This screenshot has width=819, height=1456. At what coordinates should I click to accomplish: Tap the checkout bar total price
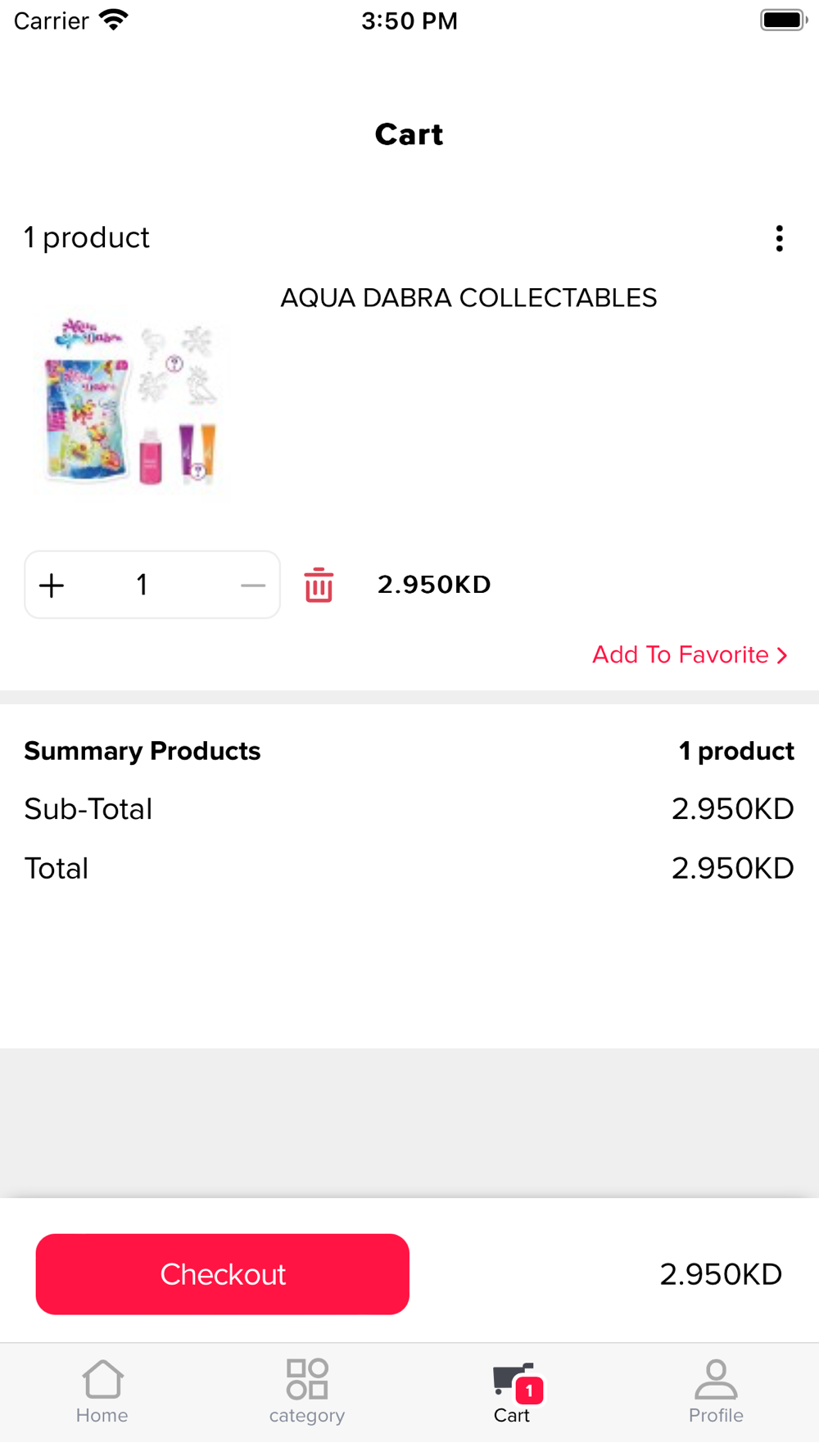coord(721,1274)
